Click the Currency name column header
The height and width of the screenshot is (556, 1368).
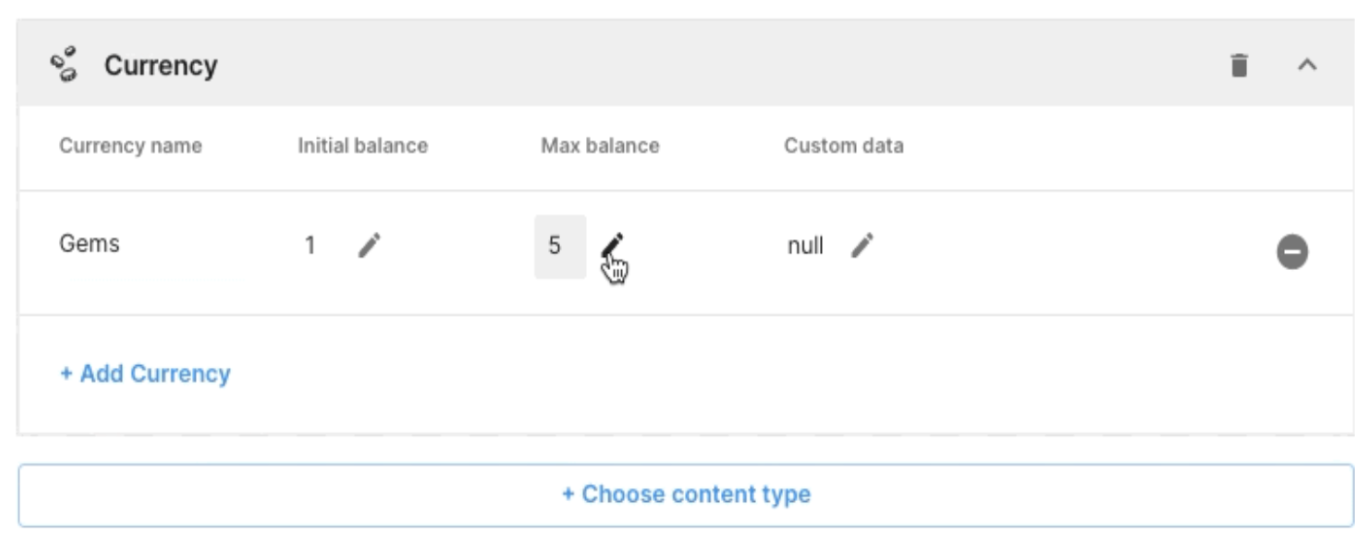(x=130, y=146)
